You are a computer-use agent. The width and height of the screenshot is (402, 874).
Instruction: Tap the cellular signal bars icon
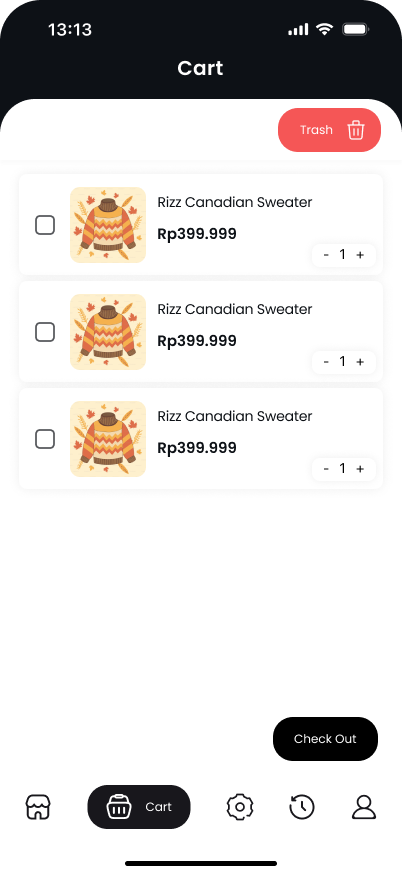(x=298, y=30)
